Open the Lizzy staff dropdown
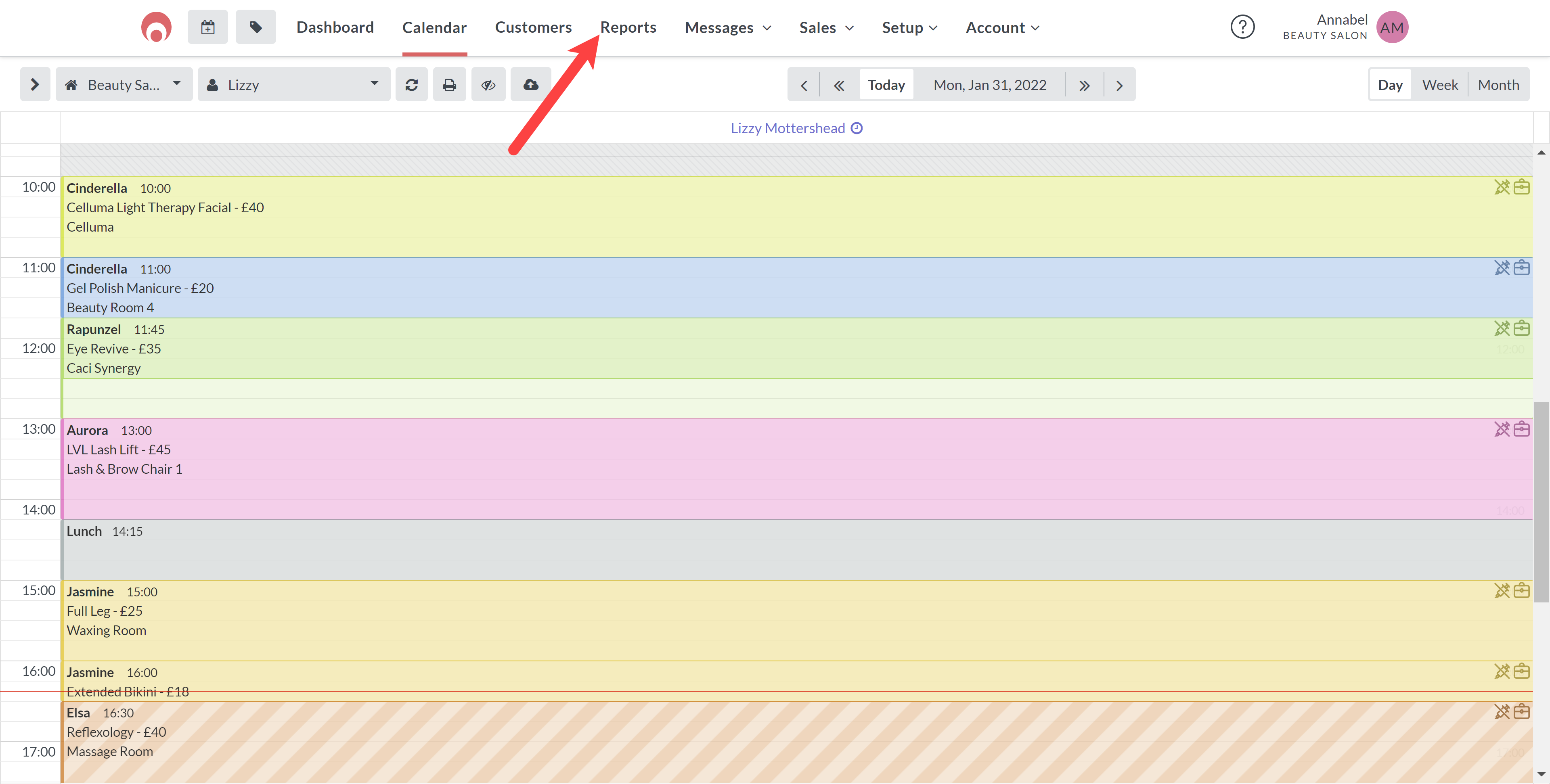Screen dimensions: 1550x784 click(293, 85)
